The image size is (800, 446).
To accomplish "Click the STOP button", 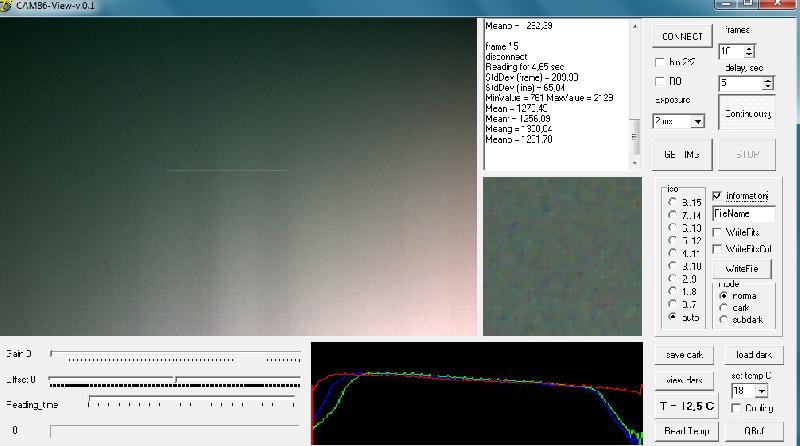I will coord(747,155).
